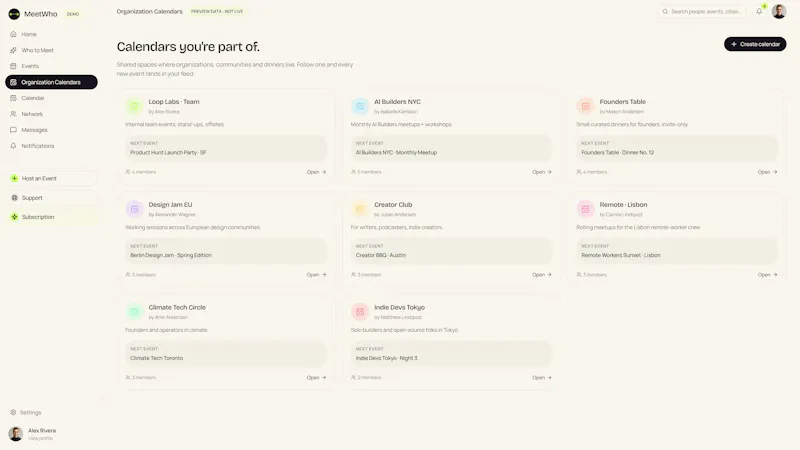Screen dimensions: 800x450
Task: Click the Founders Table calendar icon
Action: 585,106
